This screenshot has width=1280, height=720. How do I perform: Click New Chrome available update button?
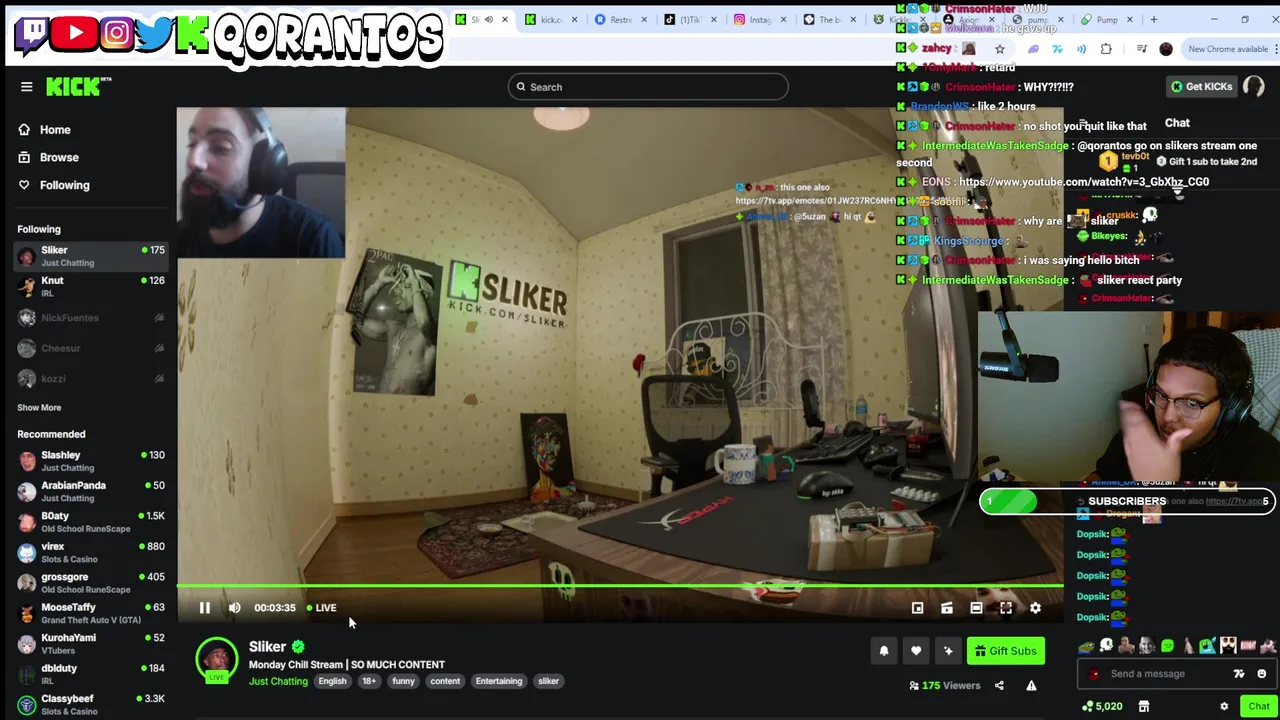pyautogui.click(x=1228, y=49)
